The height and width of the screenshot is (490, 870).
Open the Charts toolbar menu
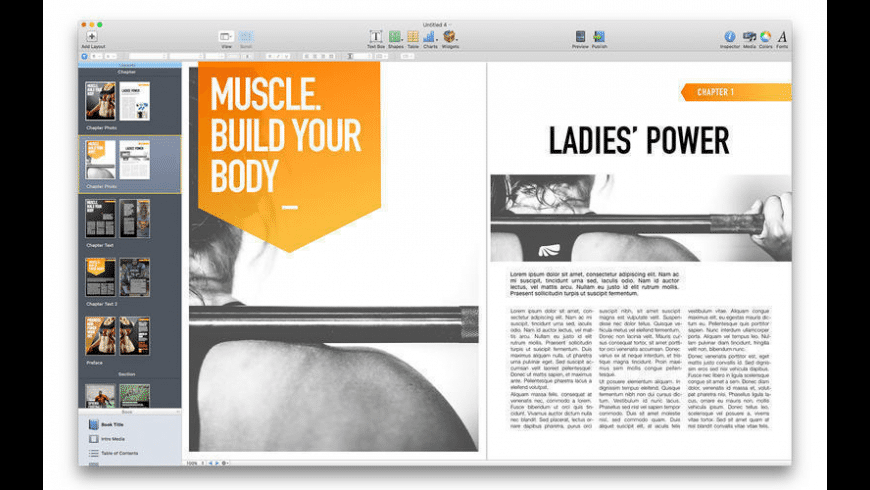[x=430, y=37]
